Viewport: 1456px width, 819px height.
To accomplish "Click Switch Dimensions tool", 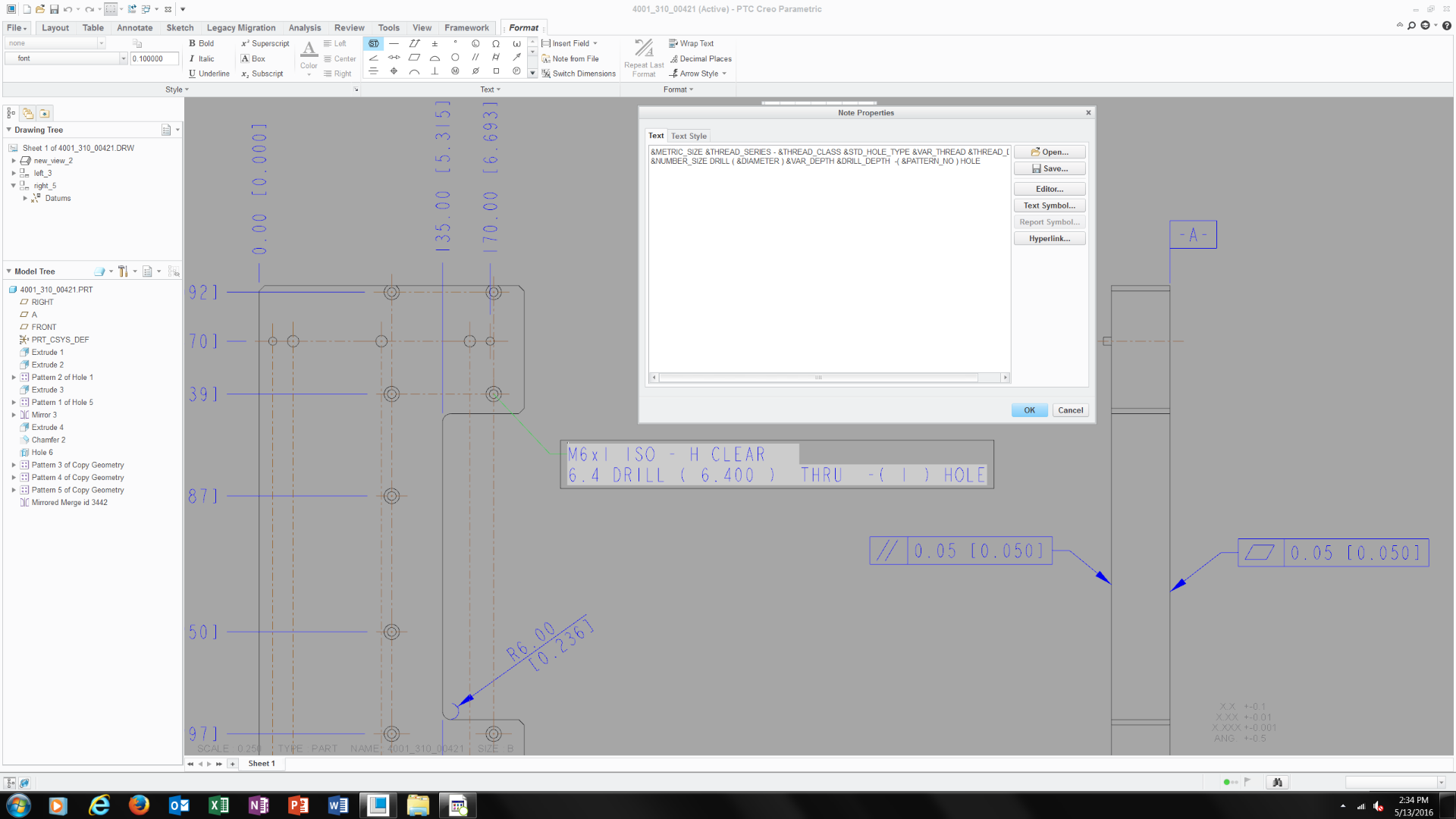I will (x=579, y=74).
